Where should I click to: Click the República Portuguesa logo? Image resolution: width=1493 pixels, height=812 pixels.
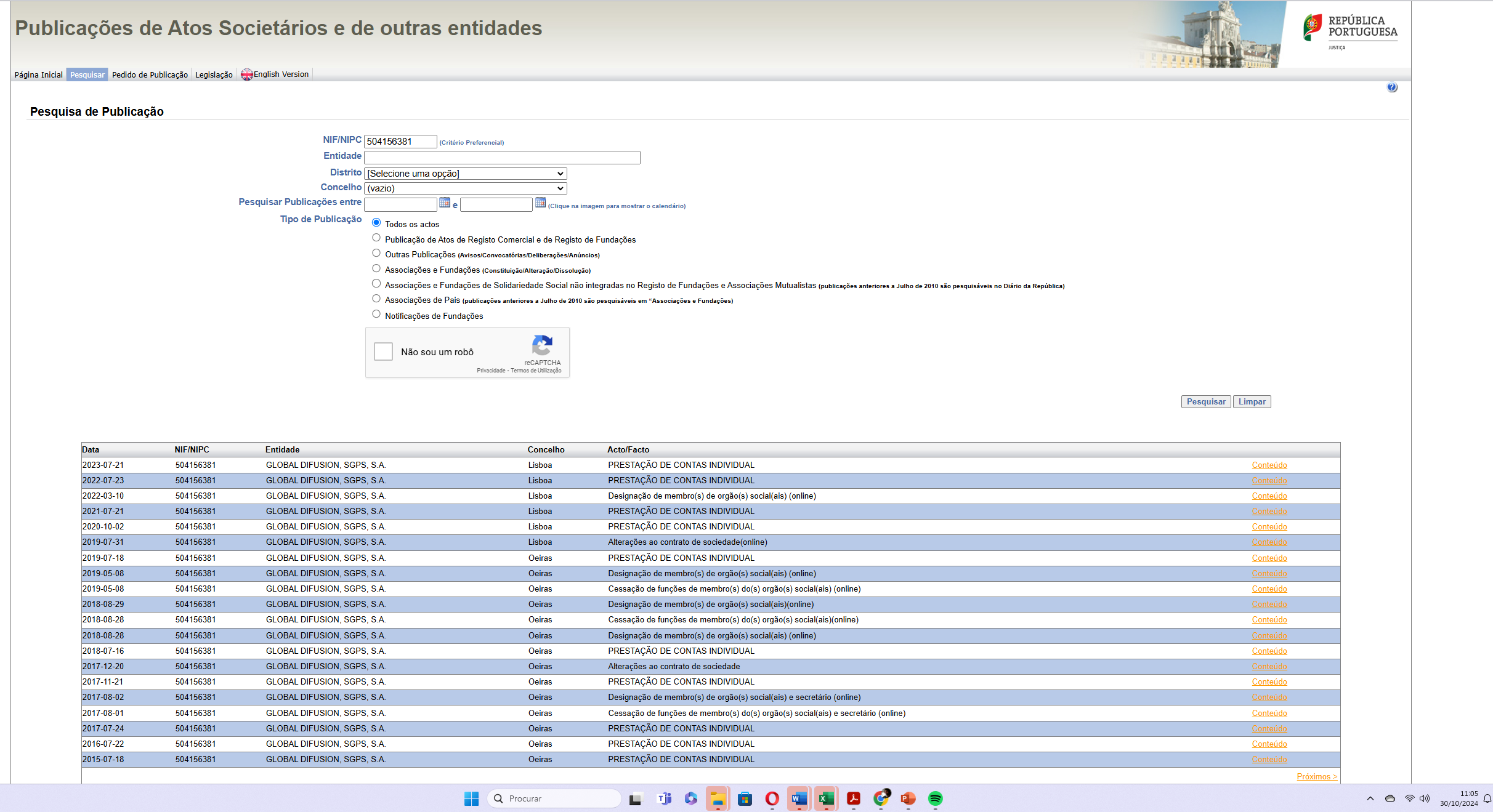(x=1349, y=31)
